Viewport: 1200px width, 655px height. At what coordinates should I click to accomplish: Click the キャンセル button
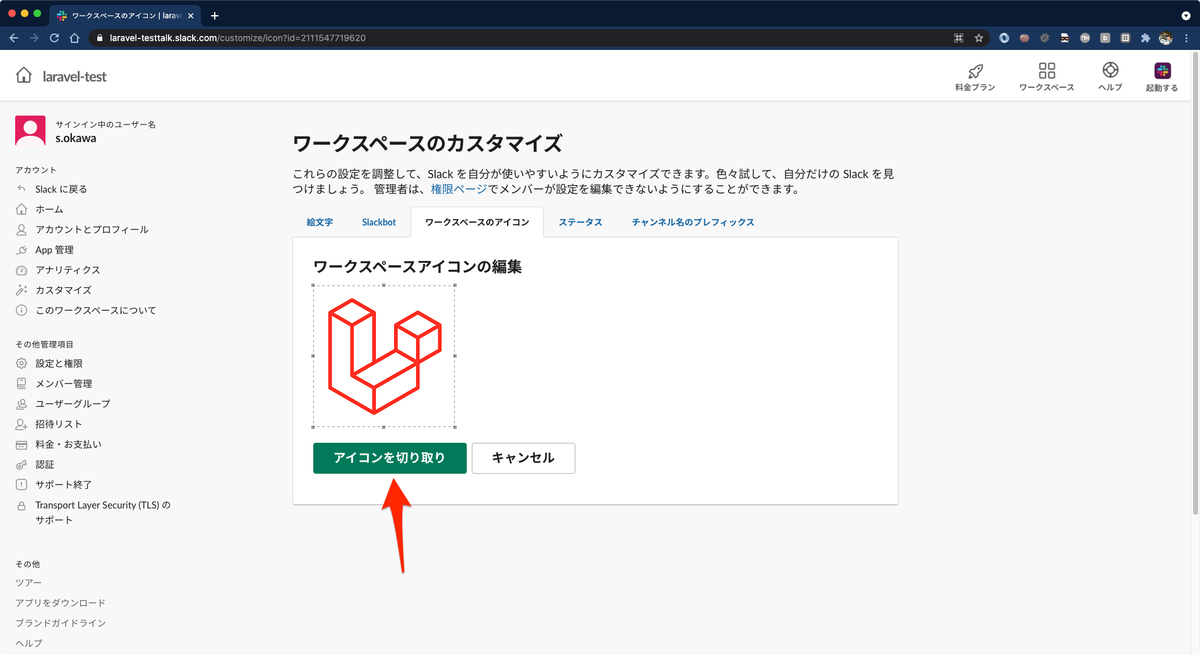(x=523, y=458)
